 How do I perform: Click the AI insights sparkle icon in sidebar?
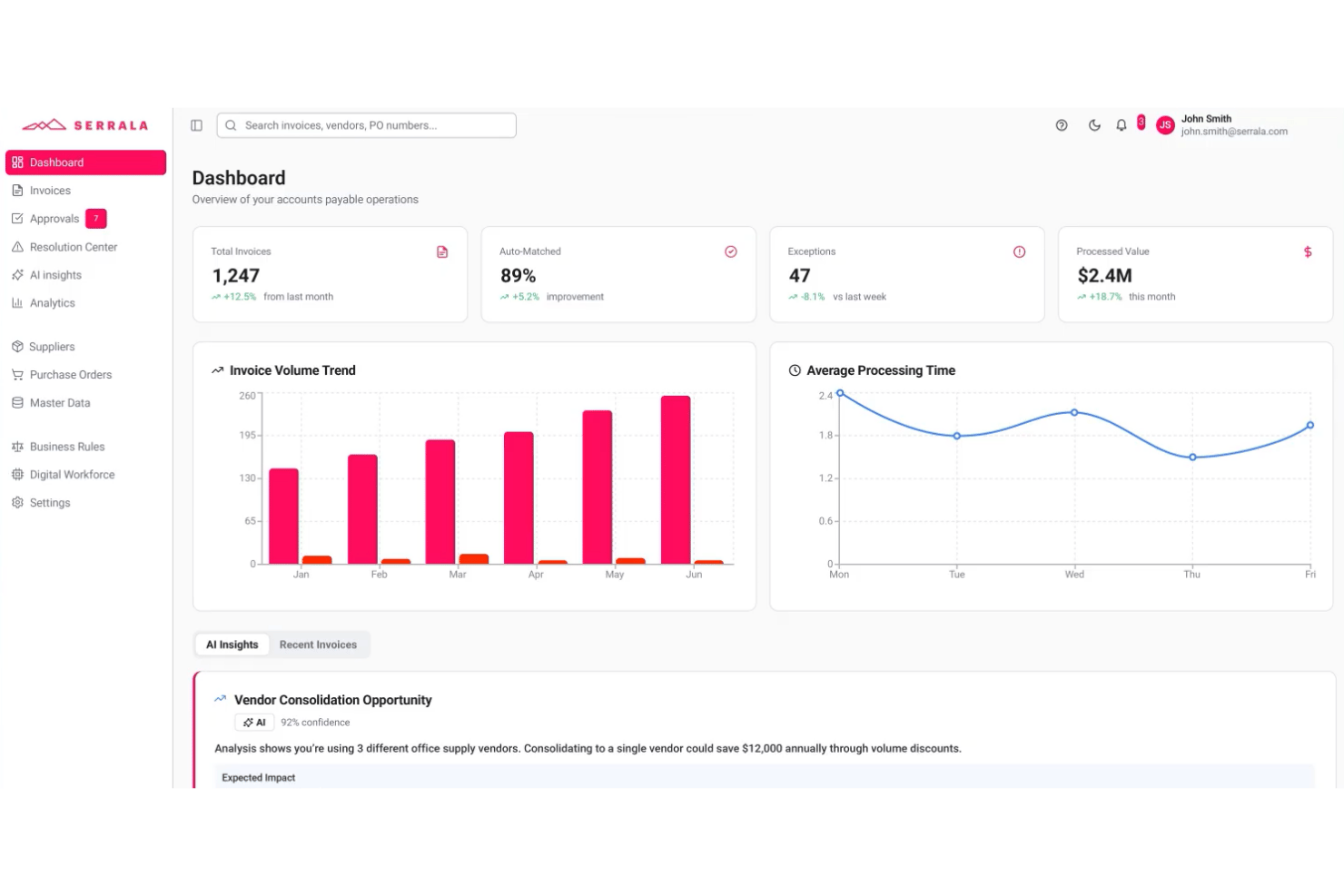pyautogui.click(x=17, y=275)
